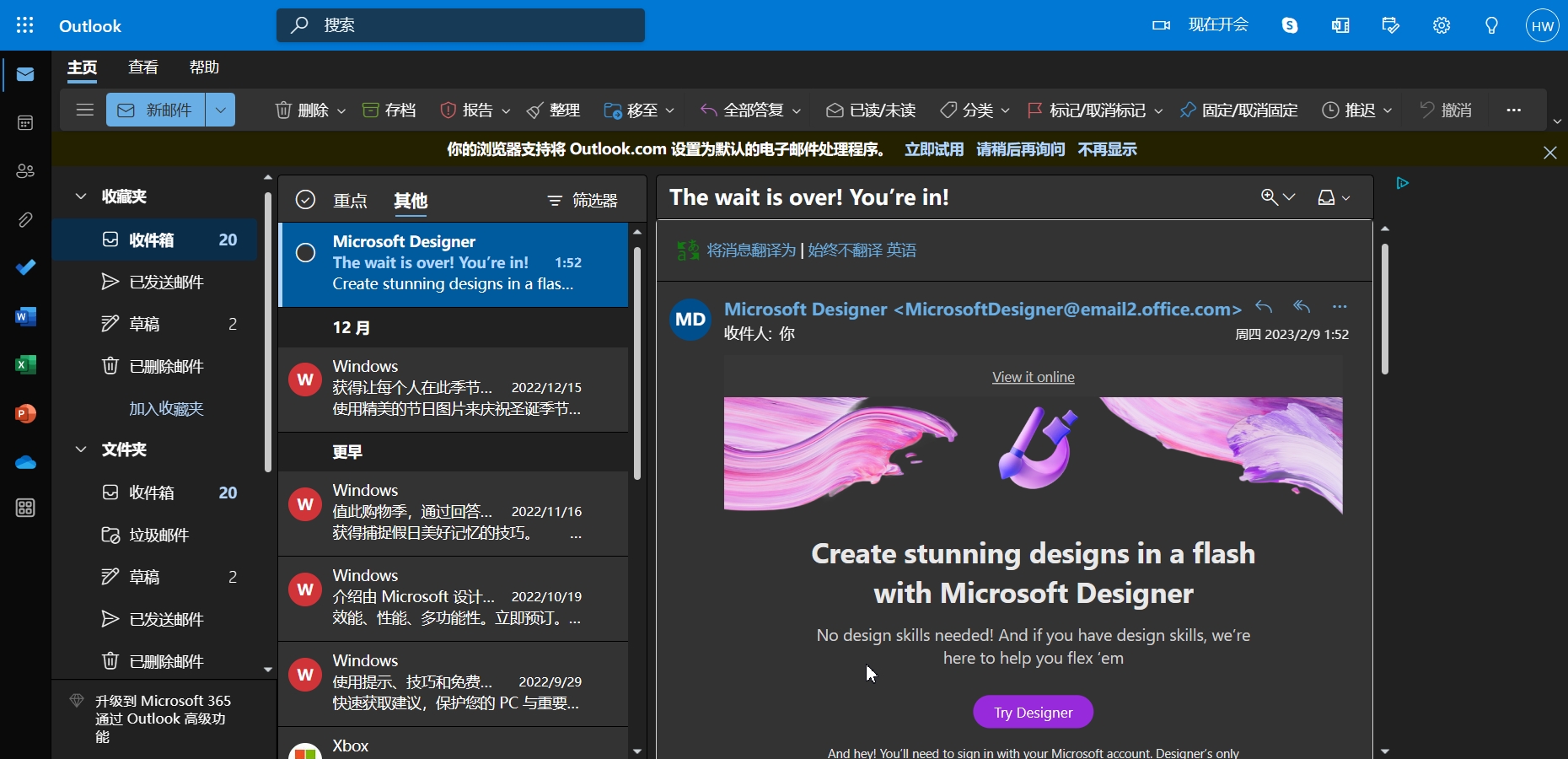
Task: Open the tips lightbulb icon
Action: coord(1492,25)
